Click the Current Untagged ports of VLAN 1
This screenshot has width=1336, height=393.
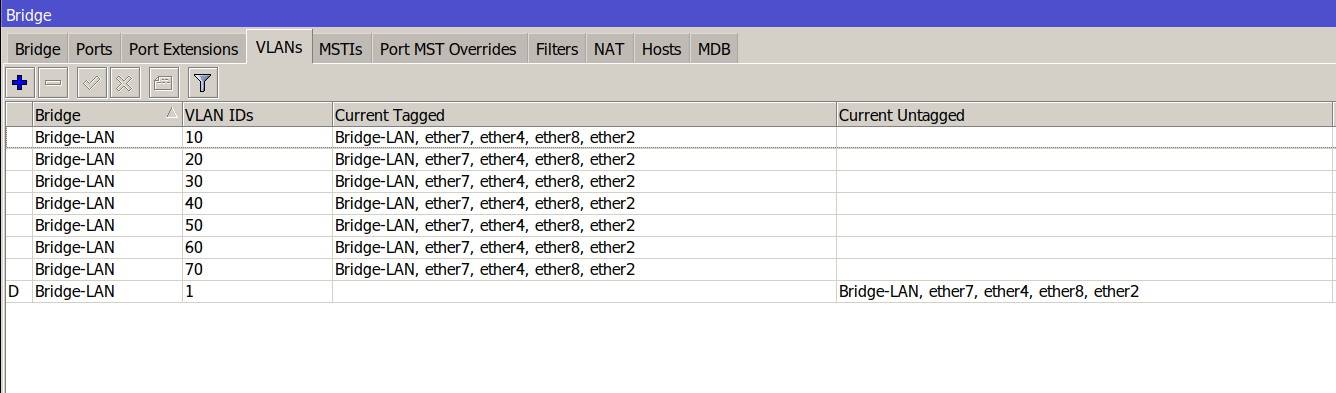[989, 291]
